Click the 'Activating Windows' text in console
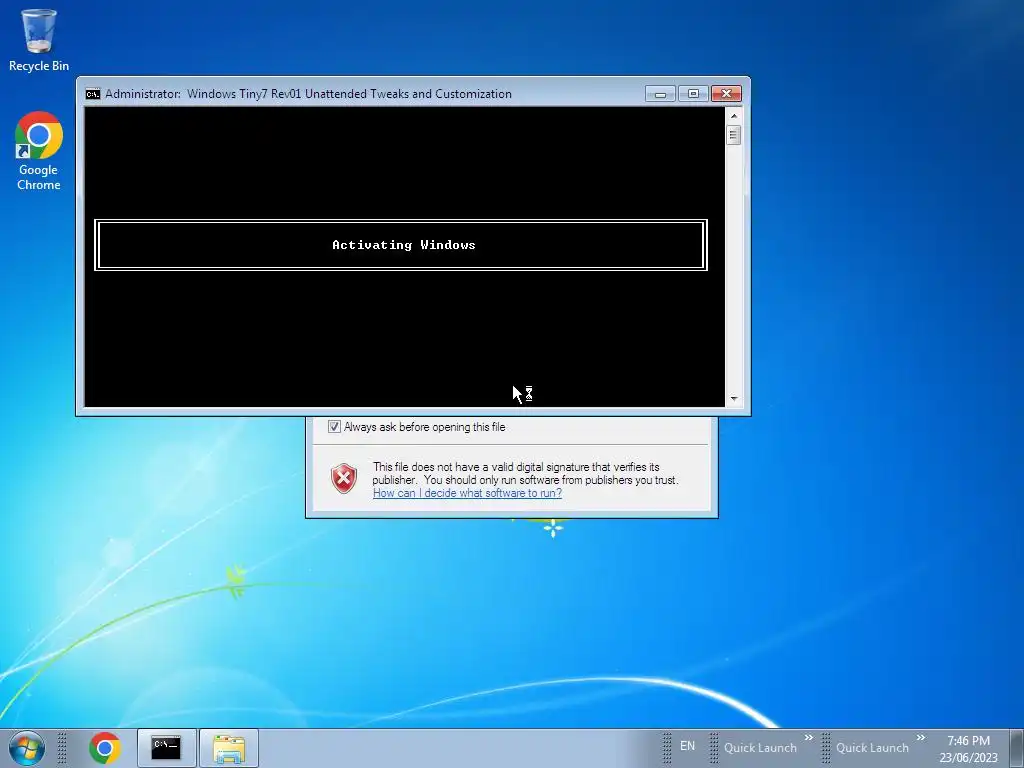 coord(404,245)
